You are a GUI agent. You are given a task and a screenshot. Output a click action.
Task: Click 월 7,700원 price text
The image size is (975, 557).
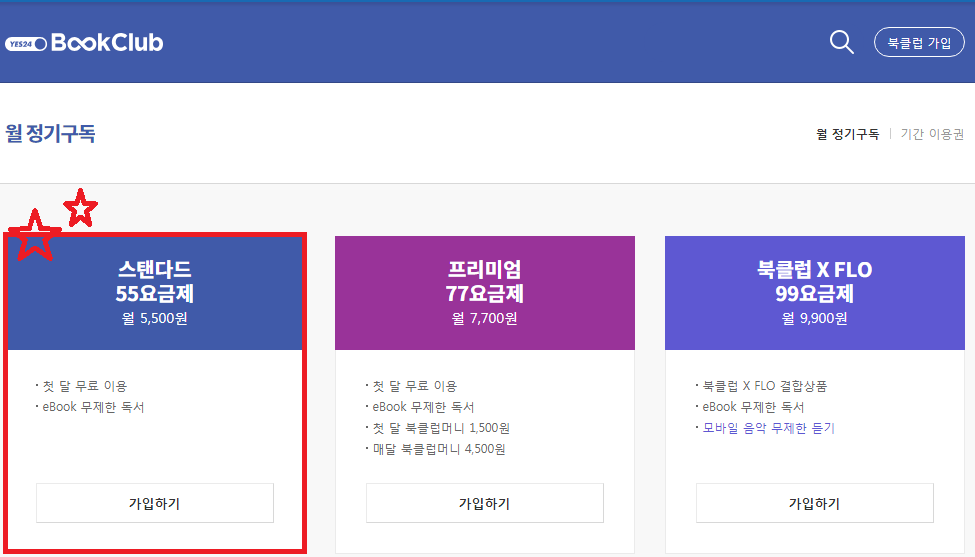click(484, 318)
